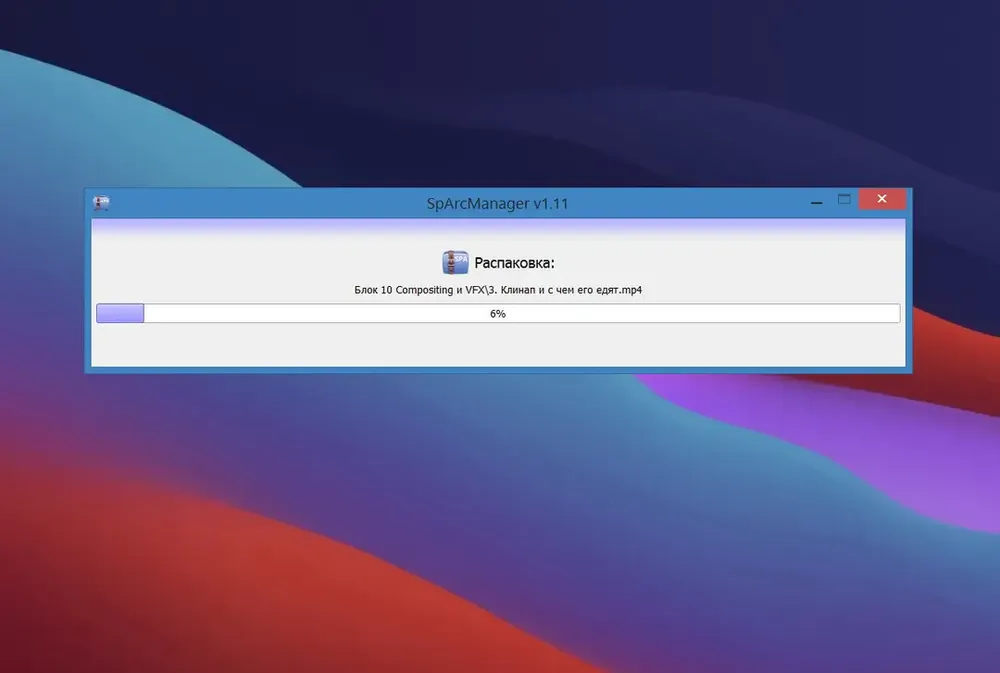
Task: Click the filled purple portion of progress bar
Action: click(x=120, y=313)
